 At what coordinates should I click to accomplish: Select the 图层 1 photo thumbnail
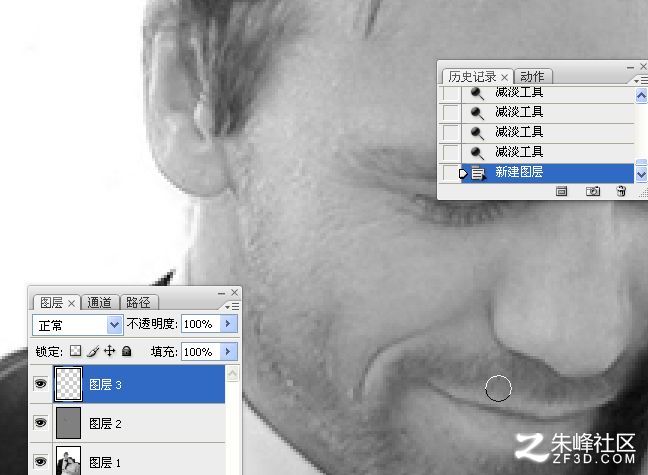(x=68, y=461)
